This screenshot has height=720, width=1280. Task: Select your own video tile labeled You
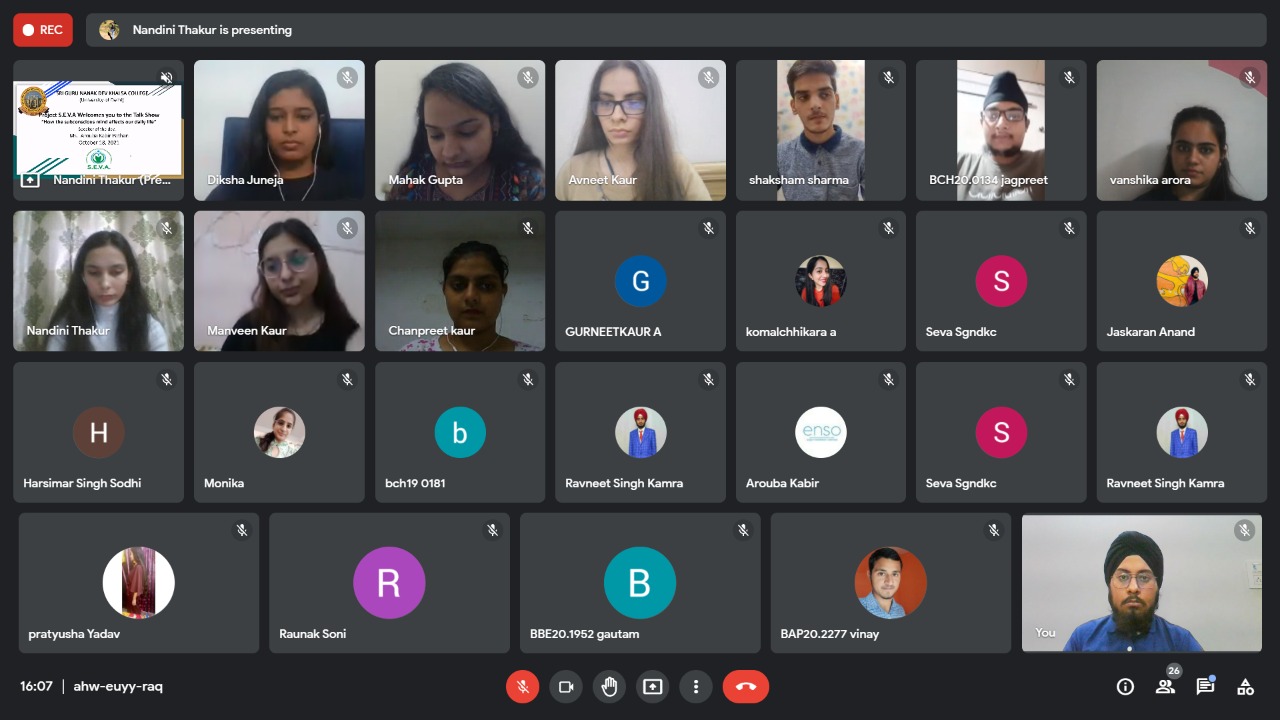[x=1142, y=583]
